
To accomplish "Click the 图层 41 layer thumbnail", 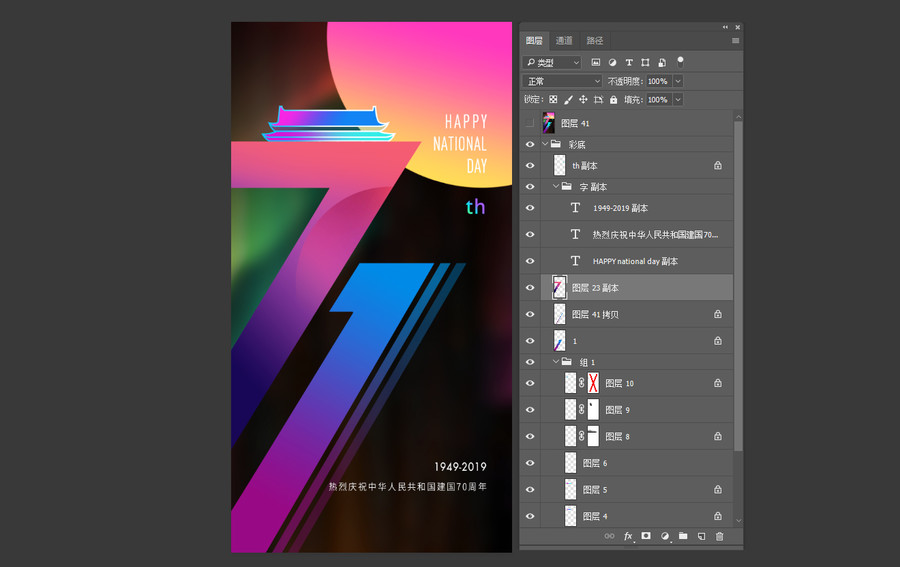I will tap(549, 123).
